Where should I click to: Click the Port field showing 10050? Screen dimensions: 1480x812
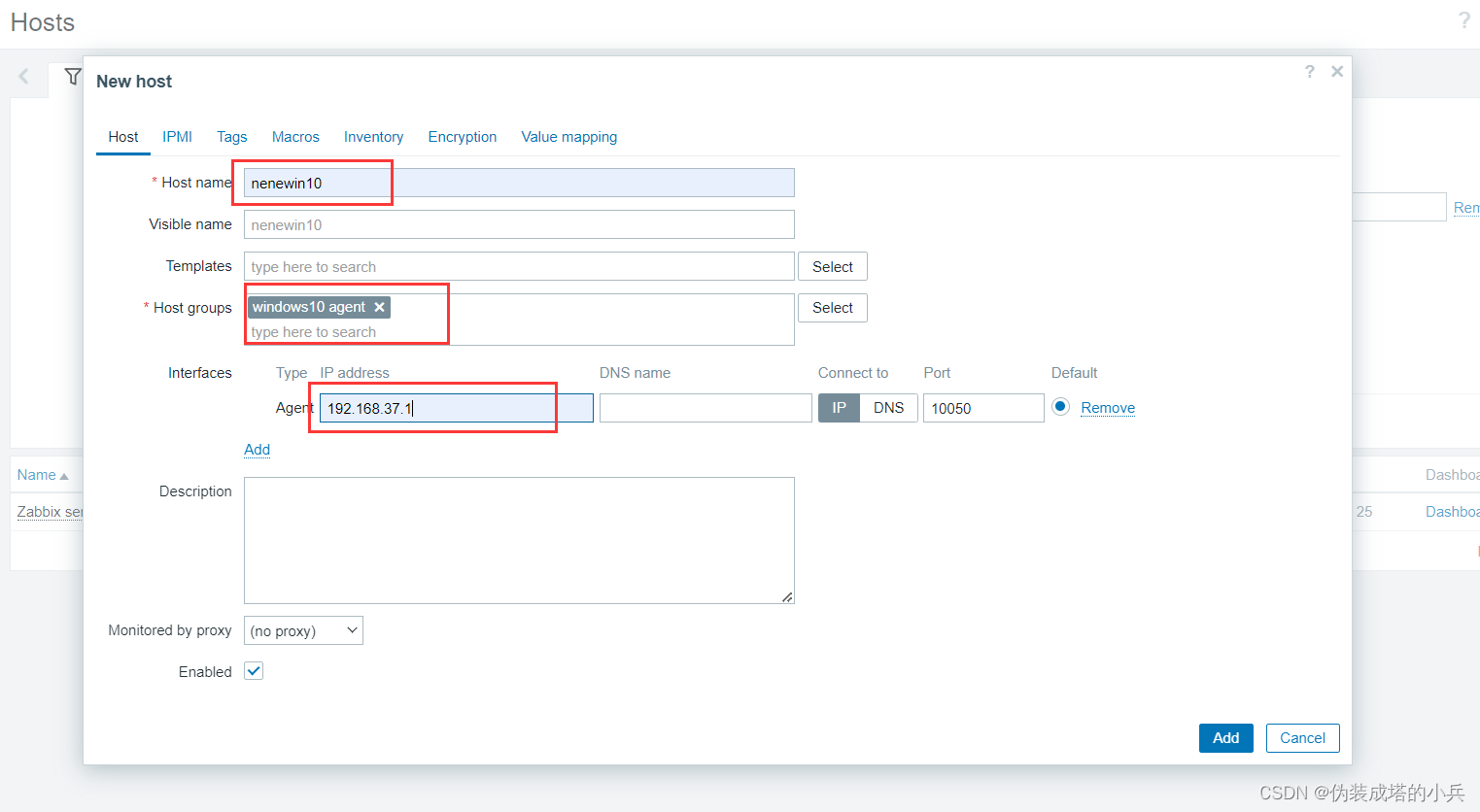coord(983,408)
